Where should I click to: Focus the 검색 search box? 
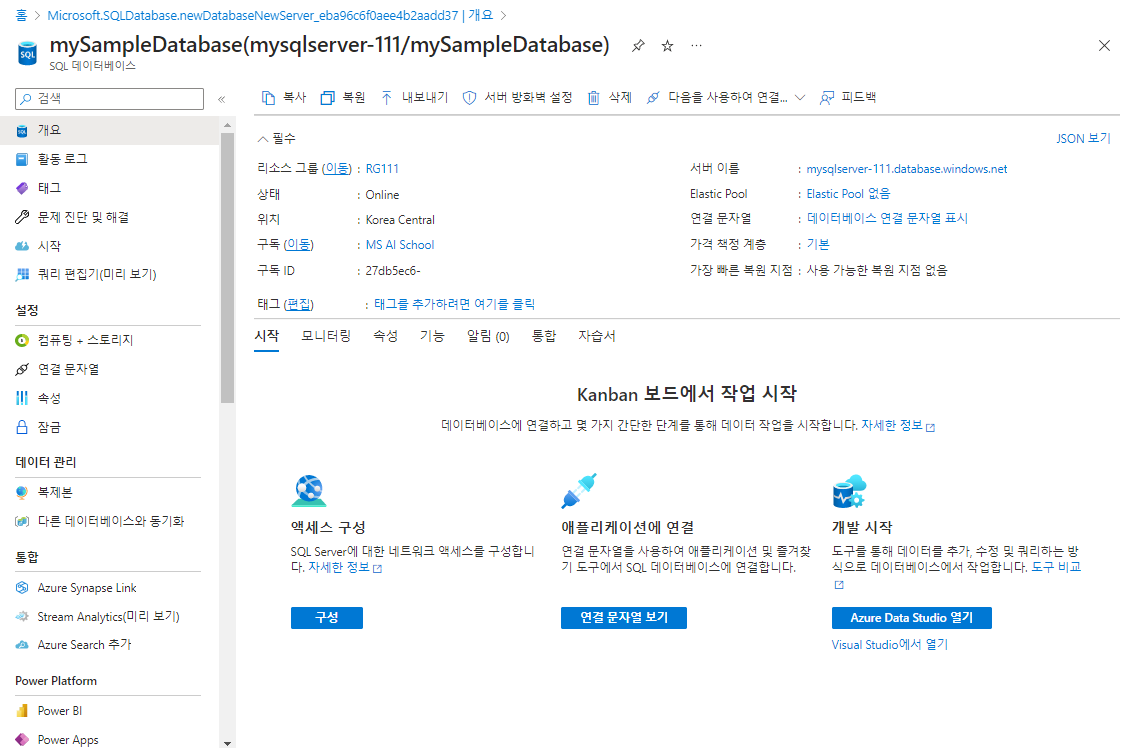[x=110, y=99]
